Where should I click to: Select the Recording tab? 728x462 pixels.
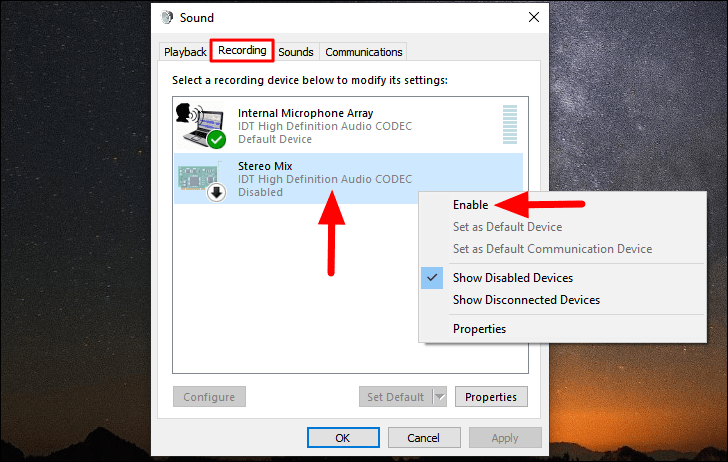click(x=242, y=50)
